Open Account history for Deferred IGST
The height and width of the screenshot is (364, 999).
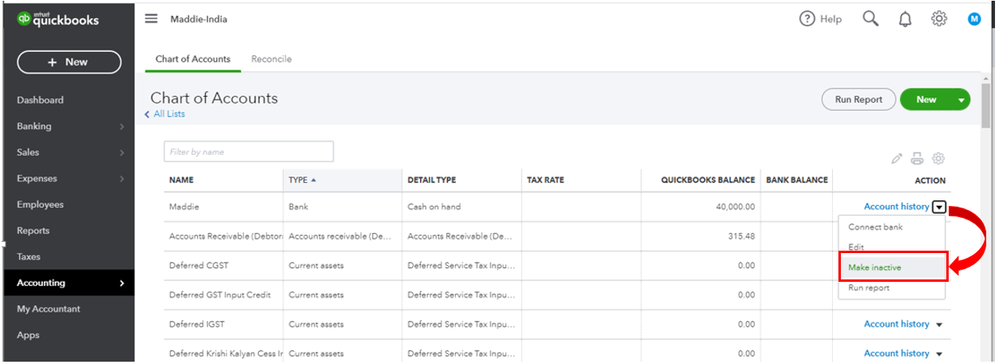(896, 324)
